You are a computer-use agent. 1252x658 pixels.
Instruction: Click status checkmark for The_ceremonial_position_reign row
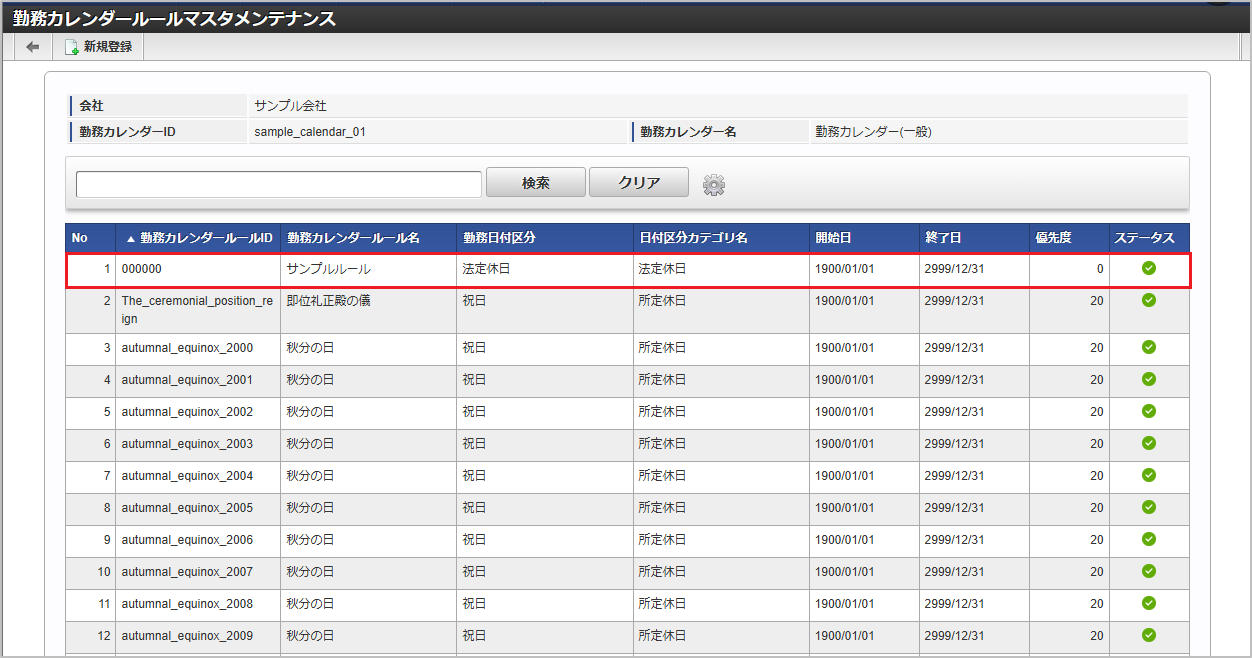click(x=1148, y=300)
